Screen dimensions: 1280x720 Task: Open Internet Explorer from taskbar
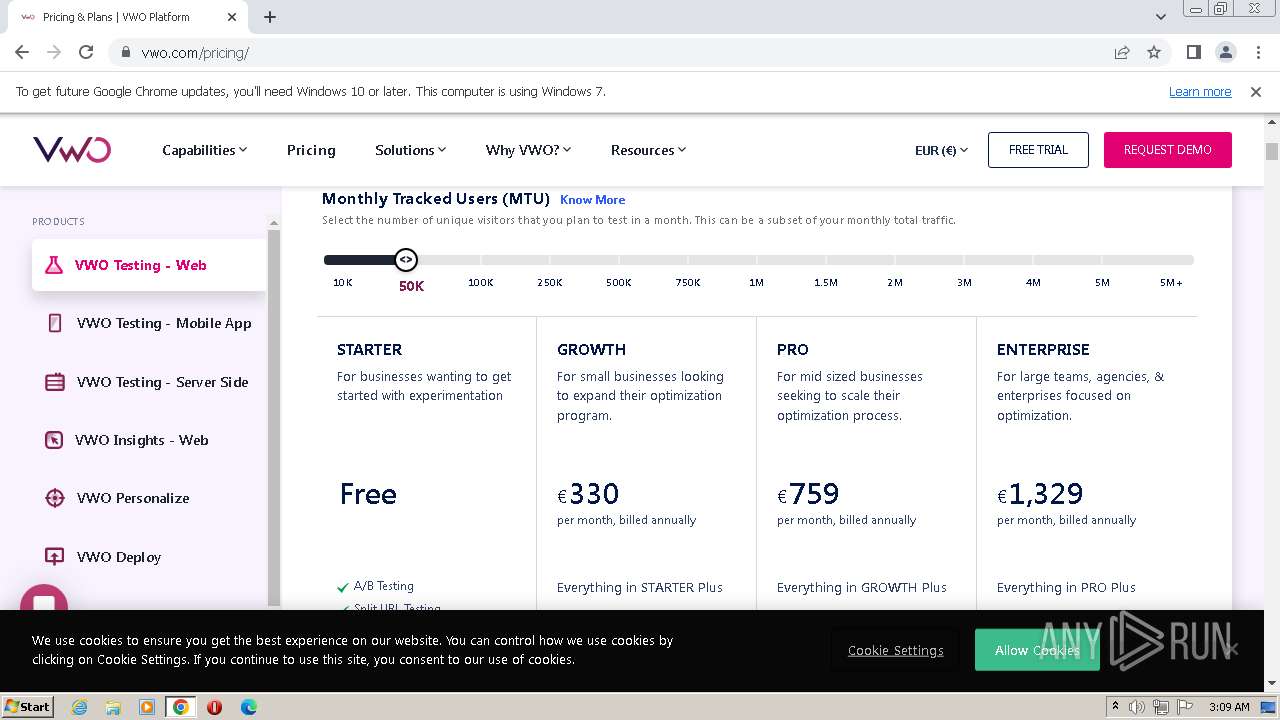tap(80, 707)
